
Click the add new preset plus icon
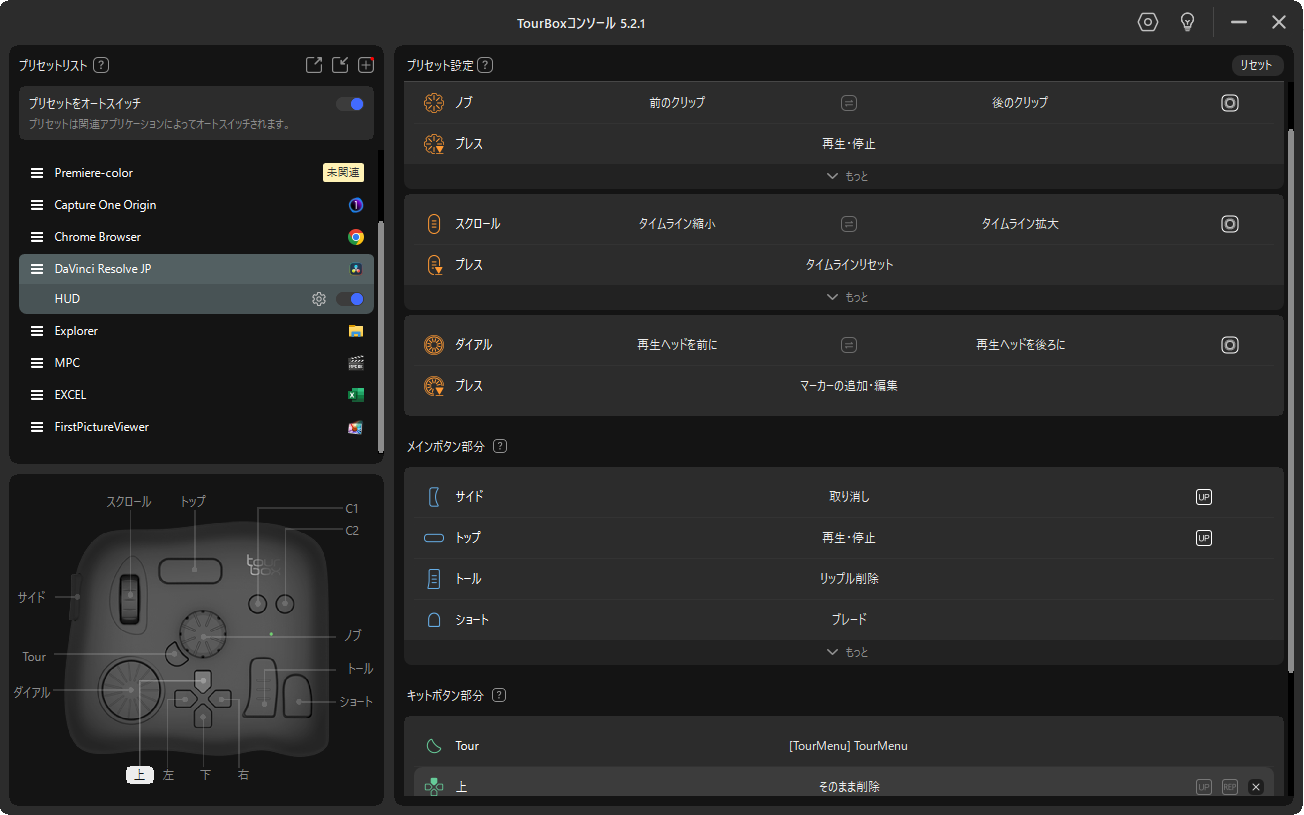(366, 65)
